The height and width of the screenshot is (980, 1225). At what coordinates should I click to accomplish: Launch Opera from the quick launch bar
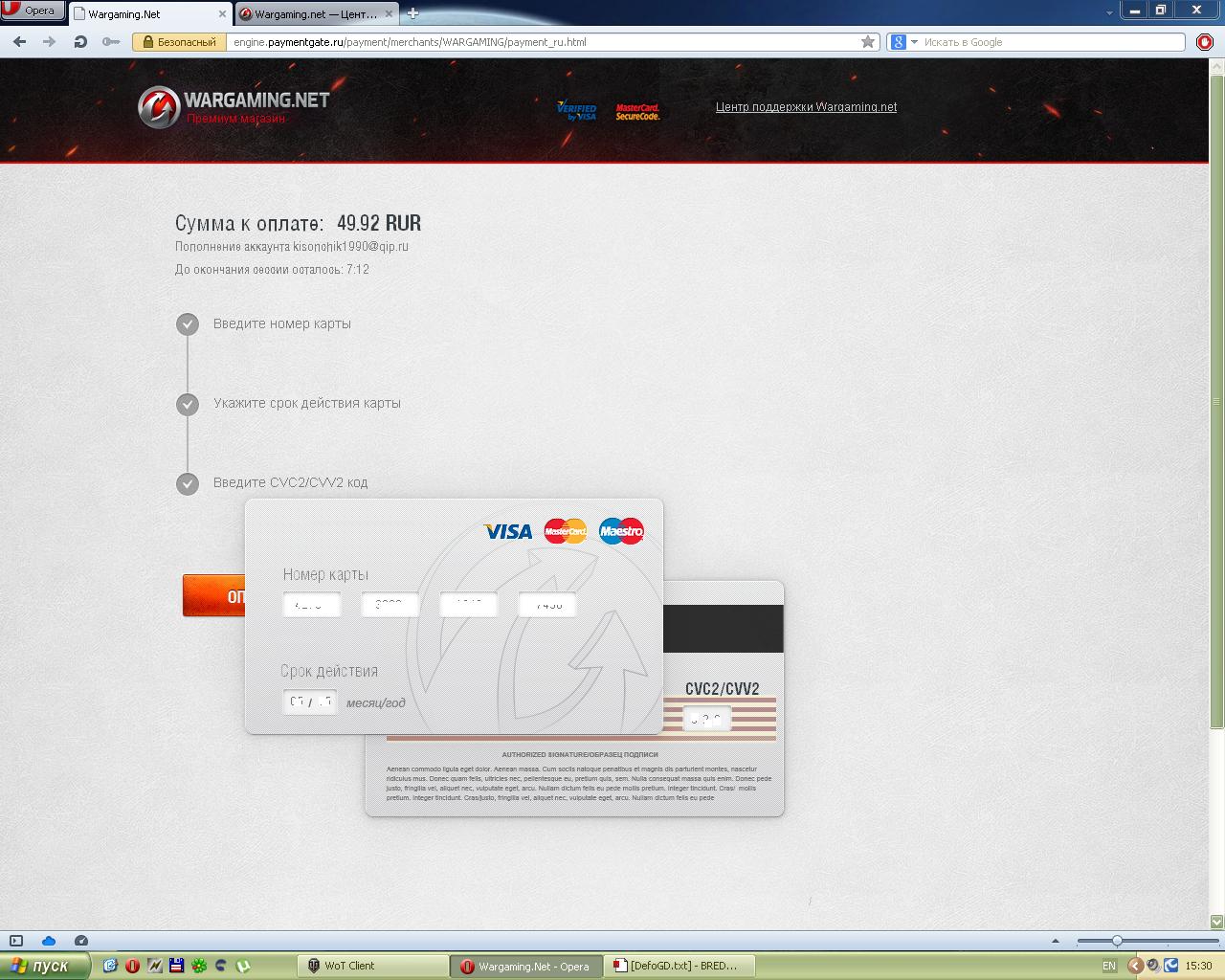[132, 966]
